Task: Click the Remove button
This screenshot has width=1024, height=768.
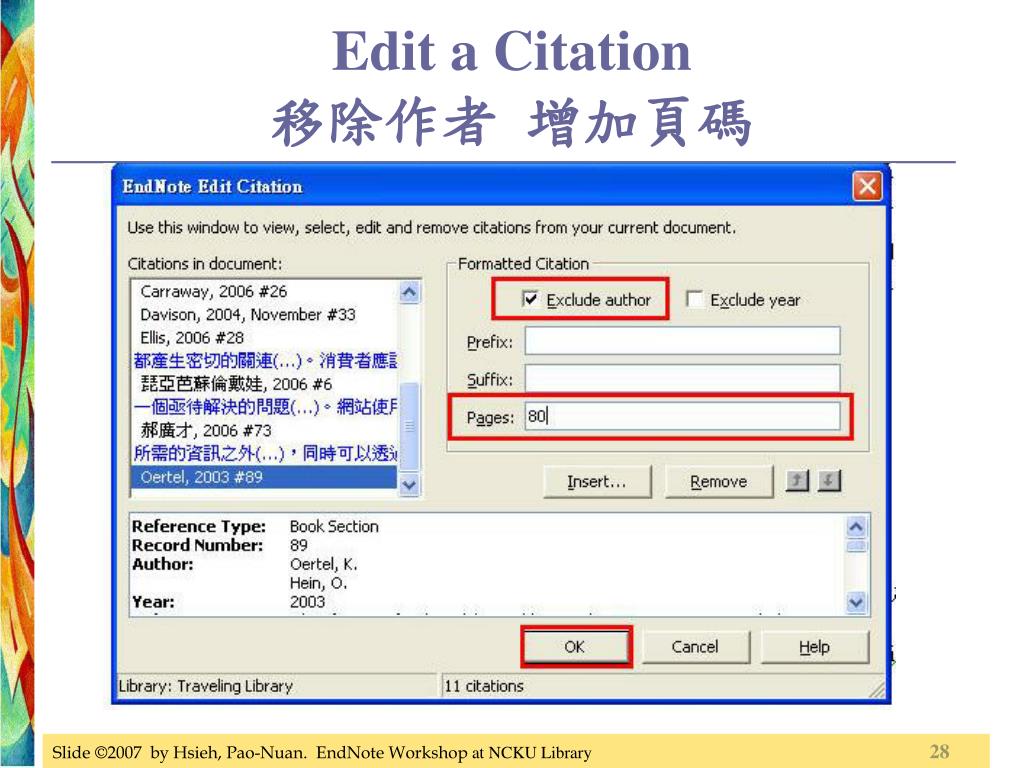Action: click(x=718, y=482)
